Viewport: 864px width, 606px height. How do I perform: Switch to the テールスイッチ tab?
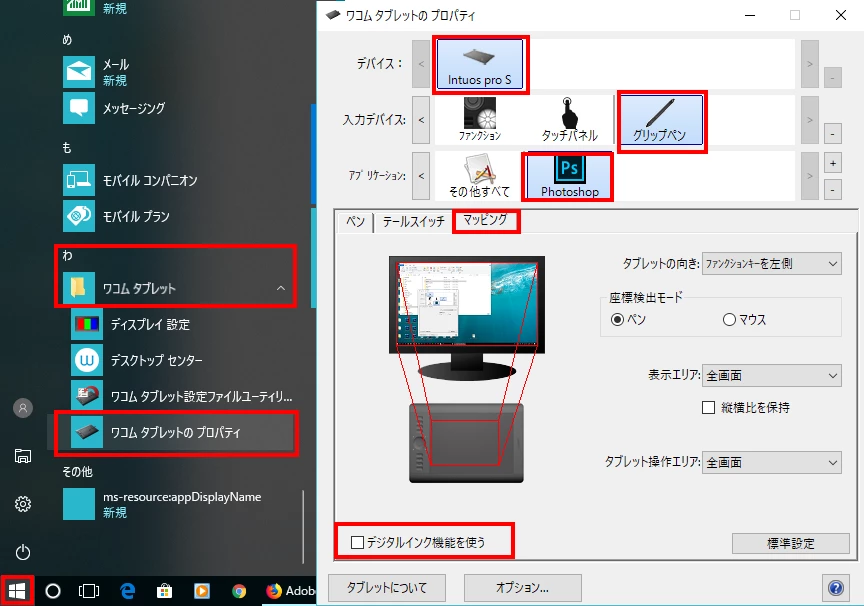click(x=413, y=221)
